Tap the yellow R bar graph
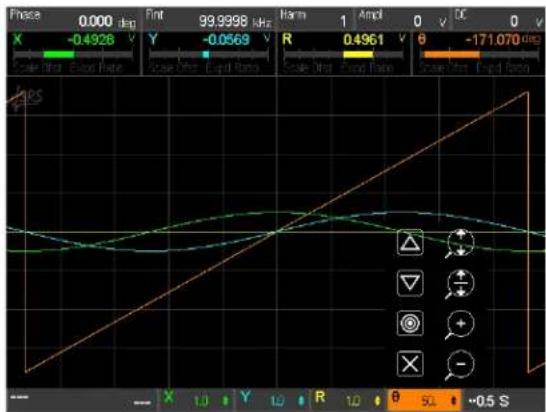Screen dimensions: 546x412 coord(344,55)
